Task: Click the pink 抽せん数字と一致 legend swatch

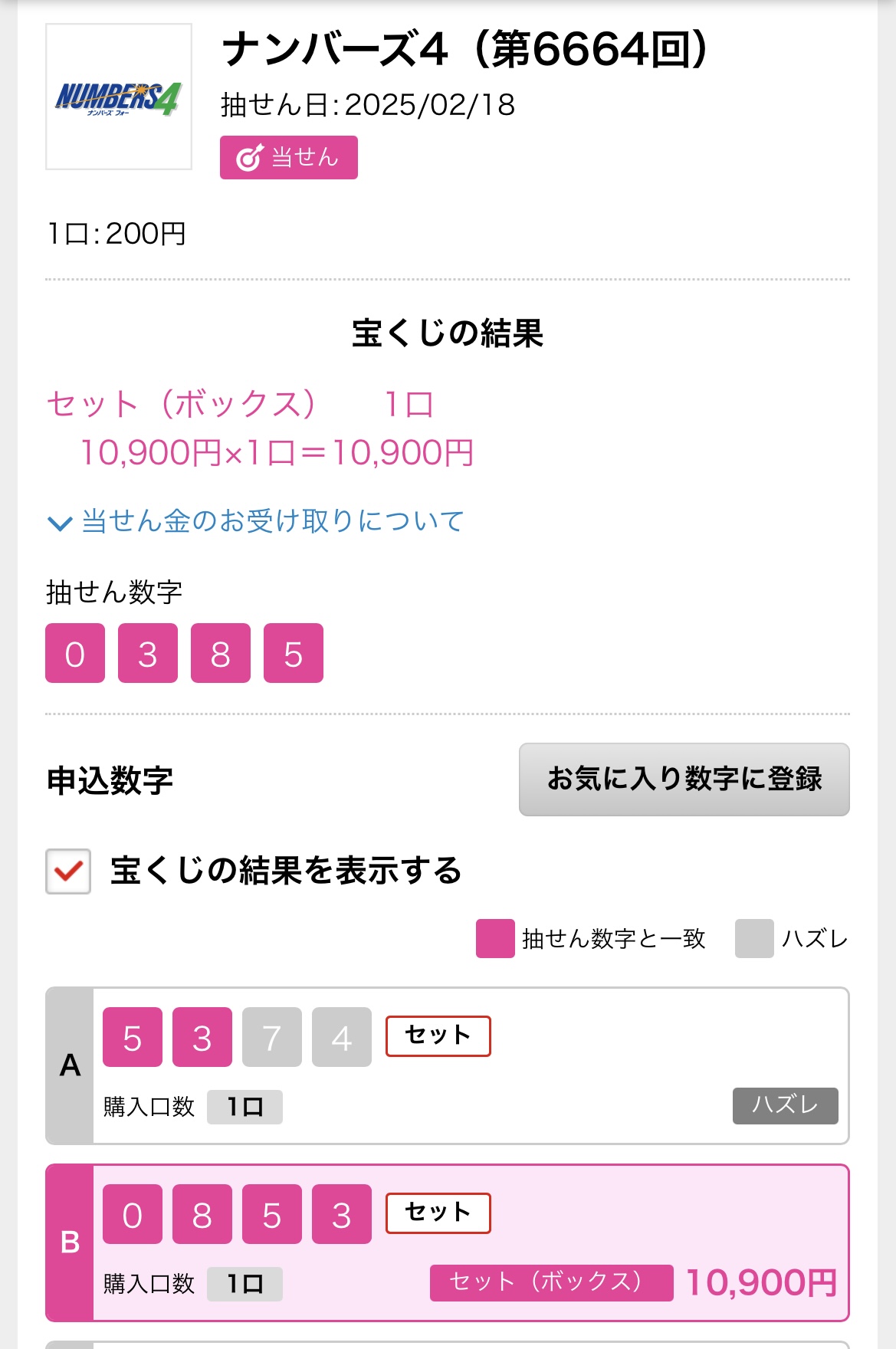Action: click(495, 939)
